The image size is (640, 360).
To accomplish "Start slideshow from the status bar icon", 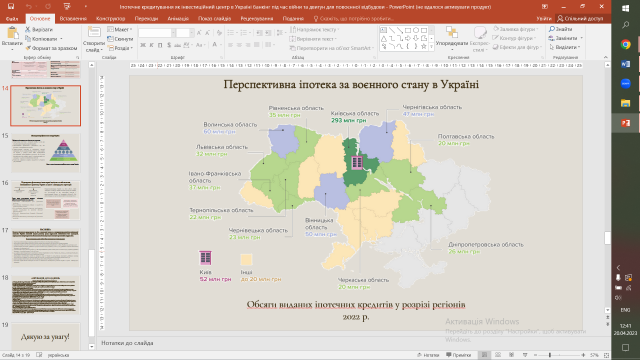I will click(x=525, y=355).
